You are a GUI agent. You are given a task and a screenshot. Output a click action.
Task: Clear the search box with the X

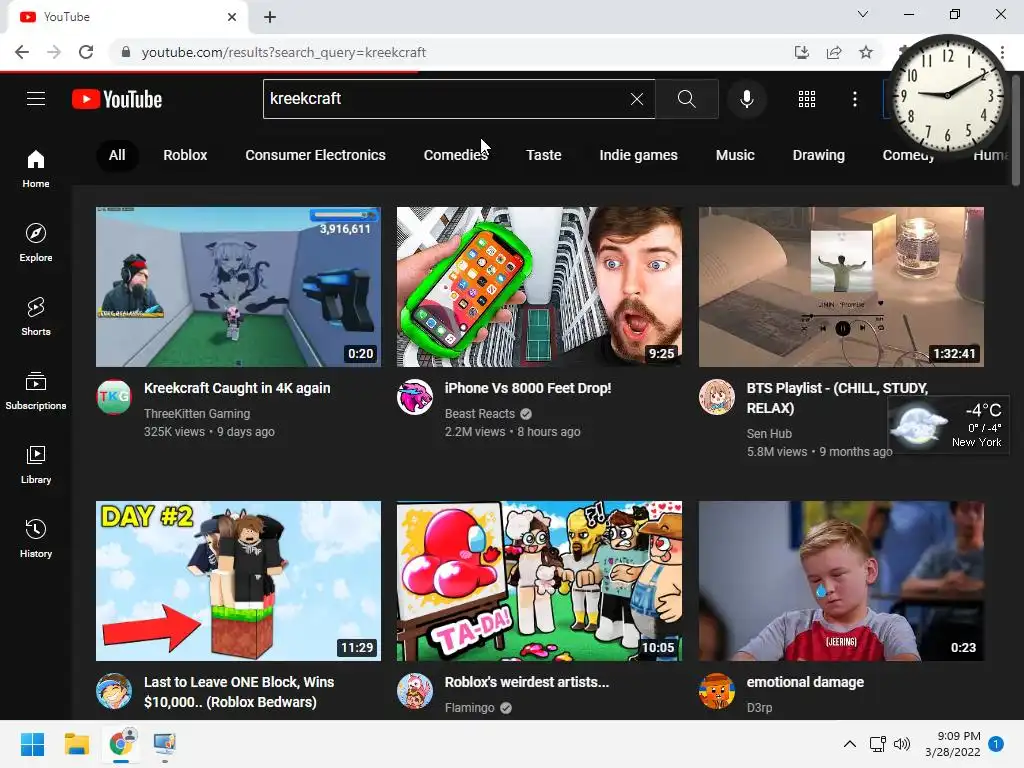pyautogui.click(x=637, y=99)
